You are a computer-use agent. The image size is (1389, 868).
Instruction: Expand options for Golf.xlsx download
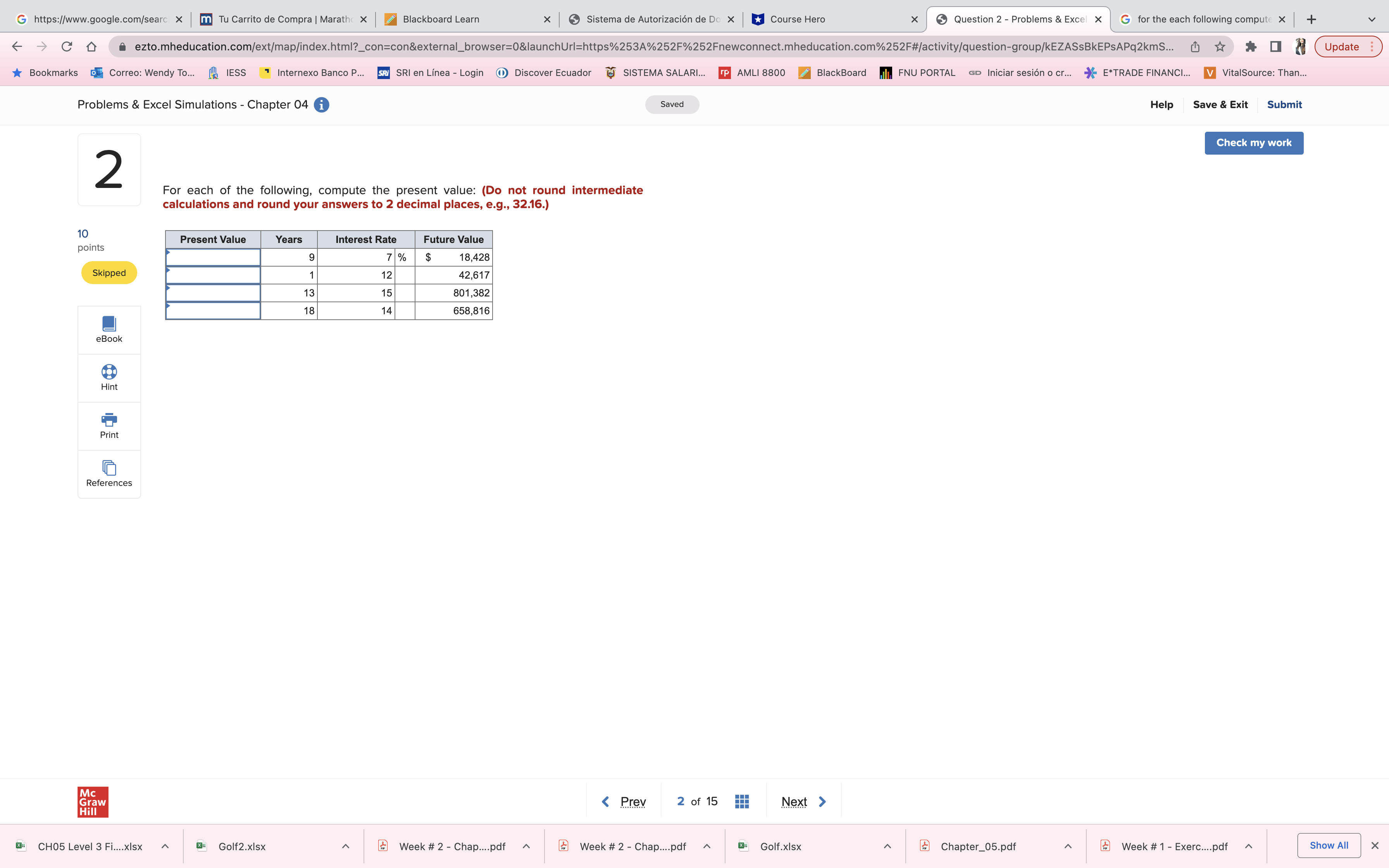[x=888, y=846]
